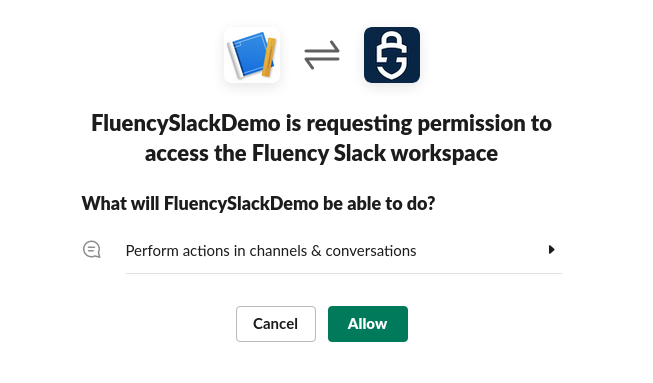Screen dimensions: 653x383
Task: Cancel the permission request
Action: [x=276, y=324]
